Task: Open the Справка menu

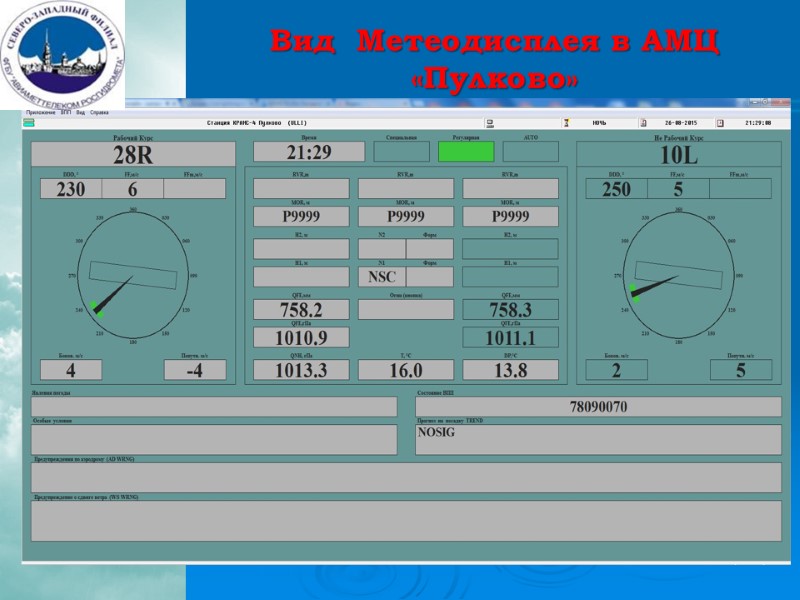Action: pos(99,112)
